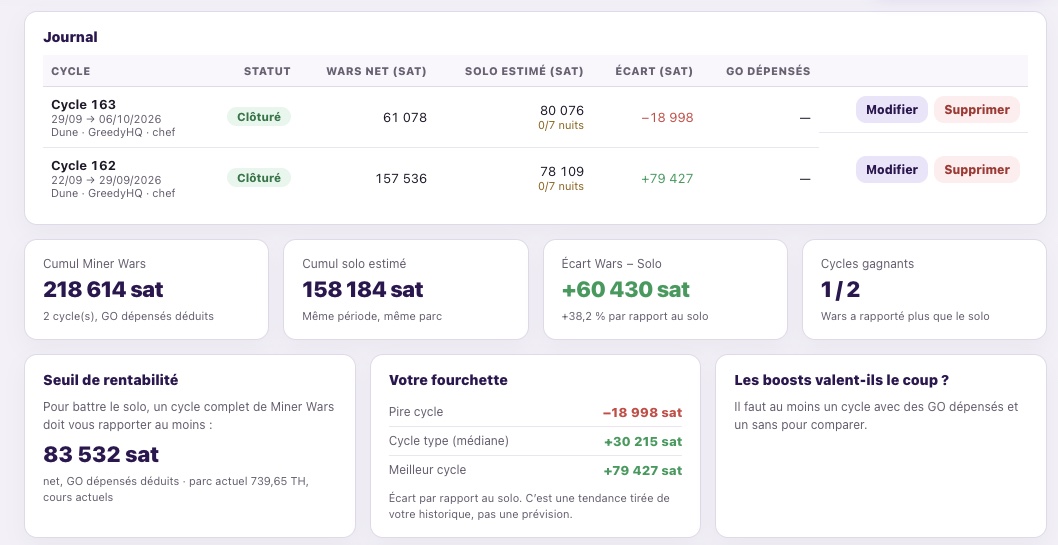
Task: Click the STATUT column header
Action: coord(267,71)
